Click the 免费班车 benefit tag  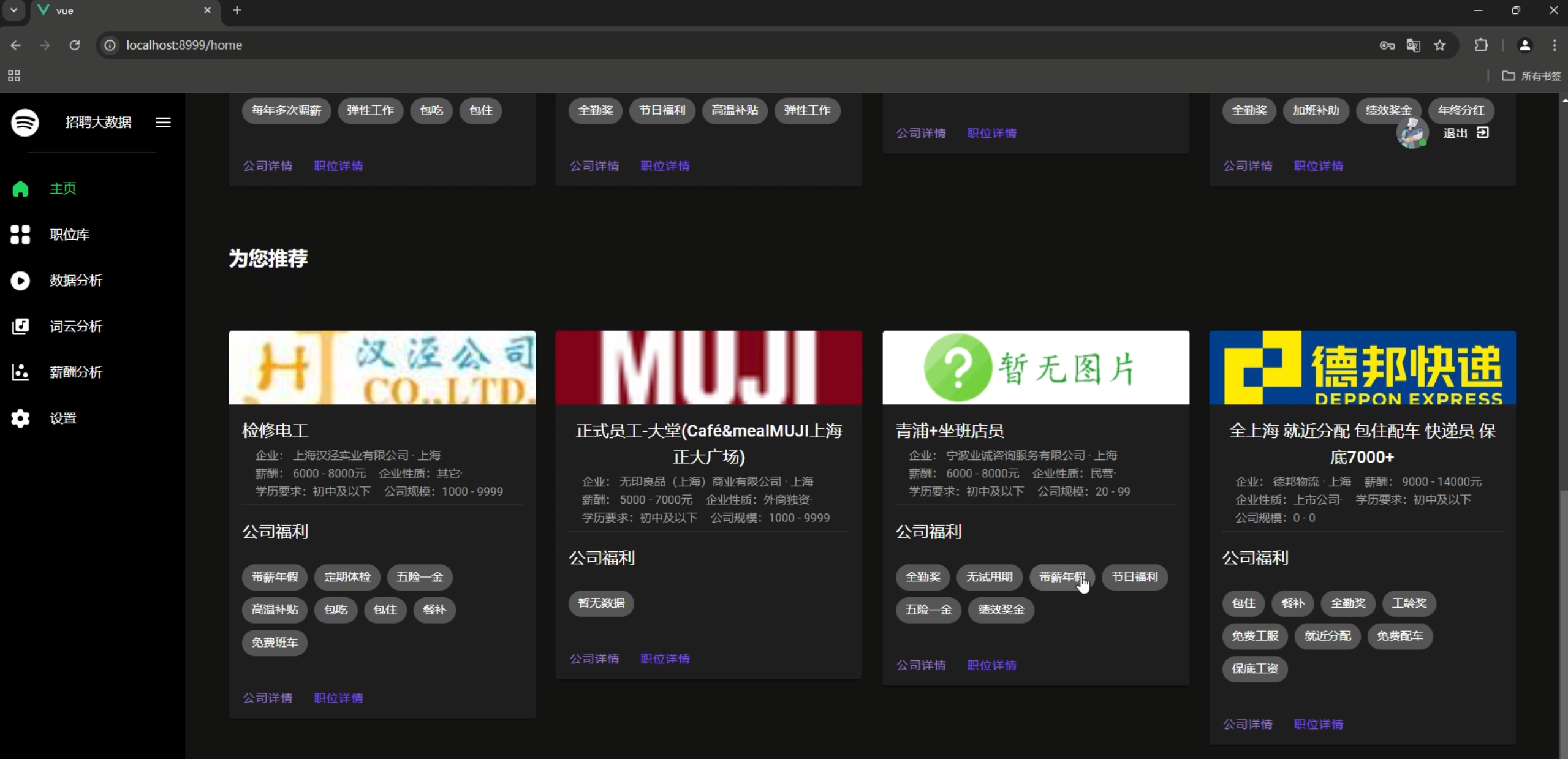(x=275, y=643)
